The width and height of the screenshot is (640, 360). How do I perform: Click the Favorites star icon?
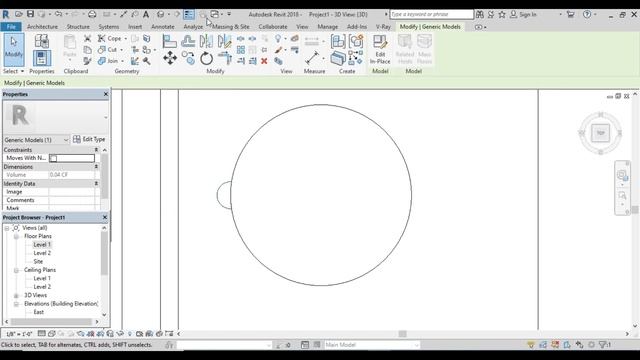pos(502,14)
